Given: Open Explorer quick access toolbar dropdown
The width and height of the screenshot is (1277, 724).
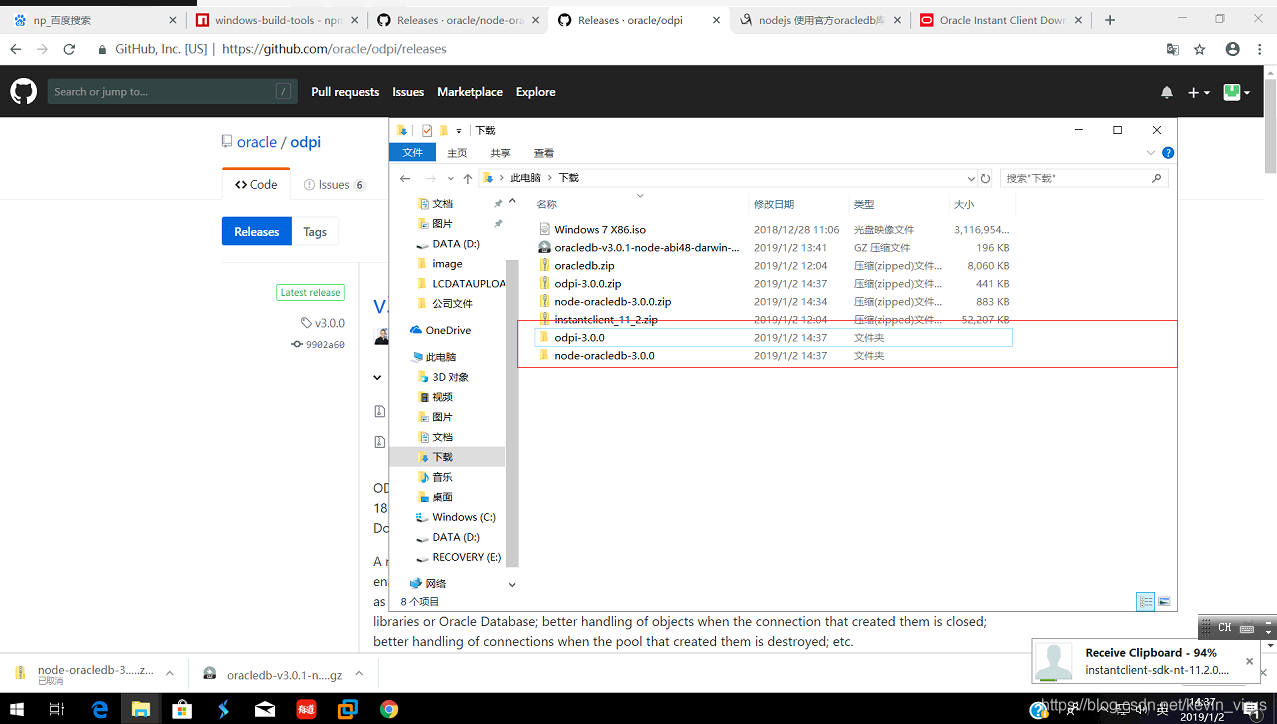Looking at the screenshot, I should point(459,131).
